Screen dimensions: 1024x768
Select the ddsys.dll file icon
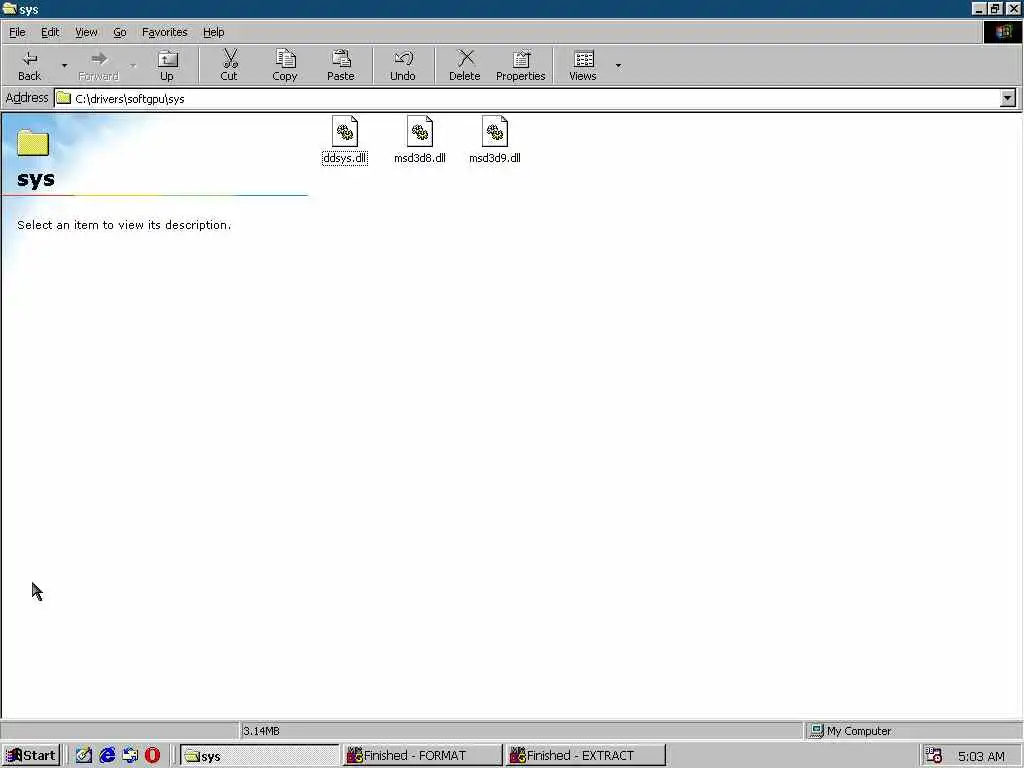click(x=345, y=131)
